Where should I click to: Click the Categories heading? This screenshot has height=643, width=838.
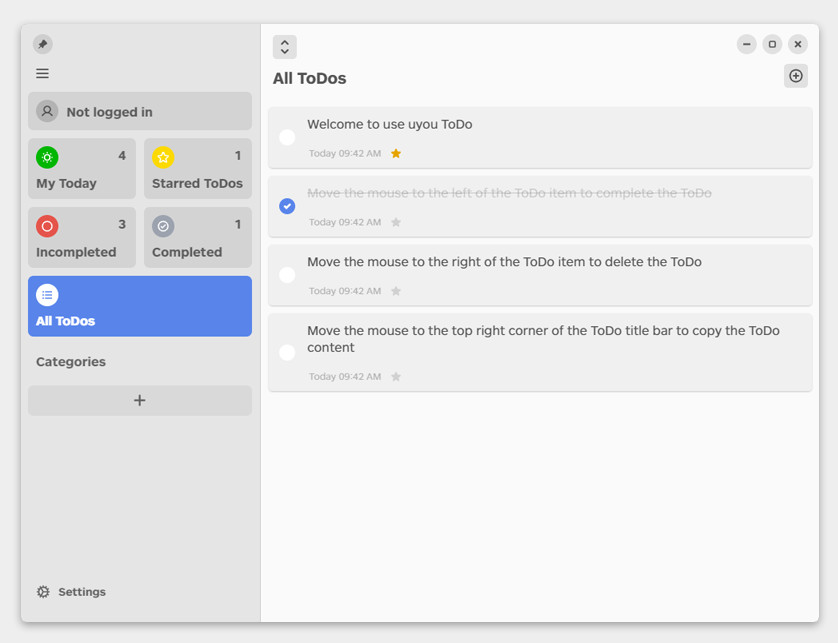click(x=71, y=362)
